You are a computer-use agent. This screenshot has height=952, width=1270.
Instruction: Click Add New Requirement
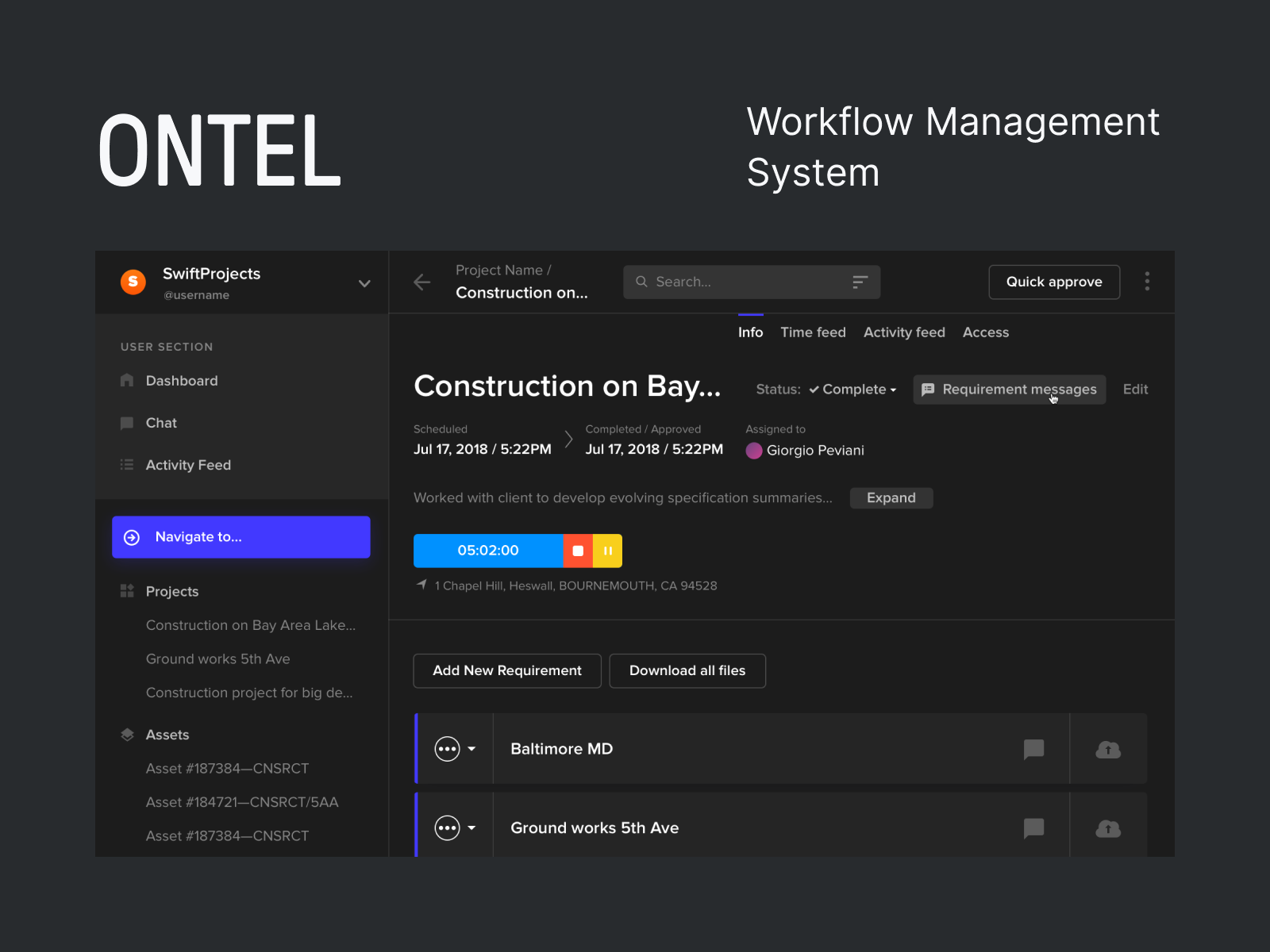pos(507,671)
